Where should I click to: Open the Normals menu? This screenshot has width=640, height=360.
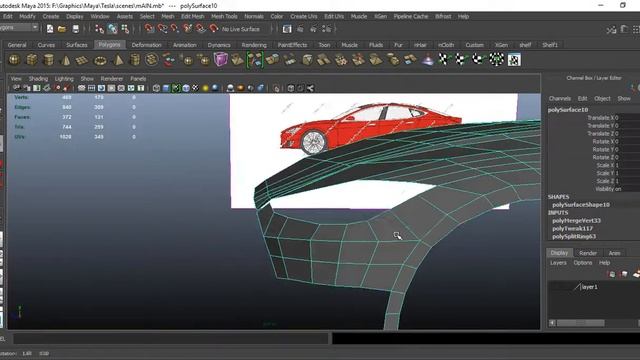254,16
